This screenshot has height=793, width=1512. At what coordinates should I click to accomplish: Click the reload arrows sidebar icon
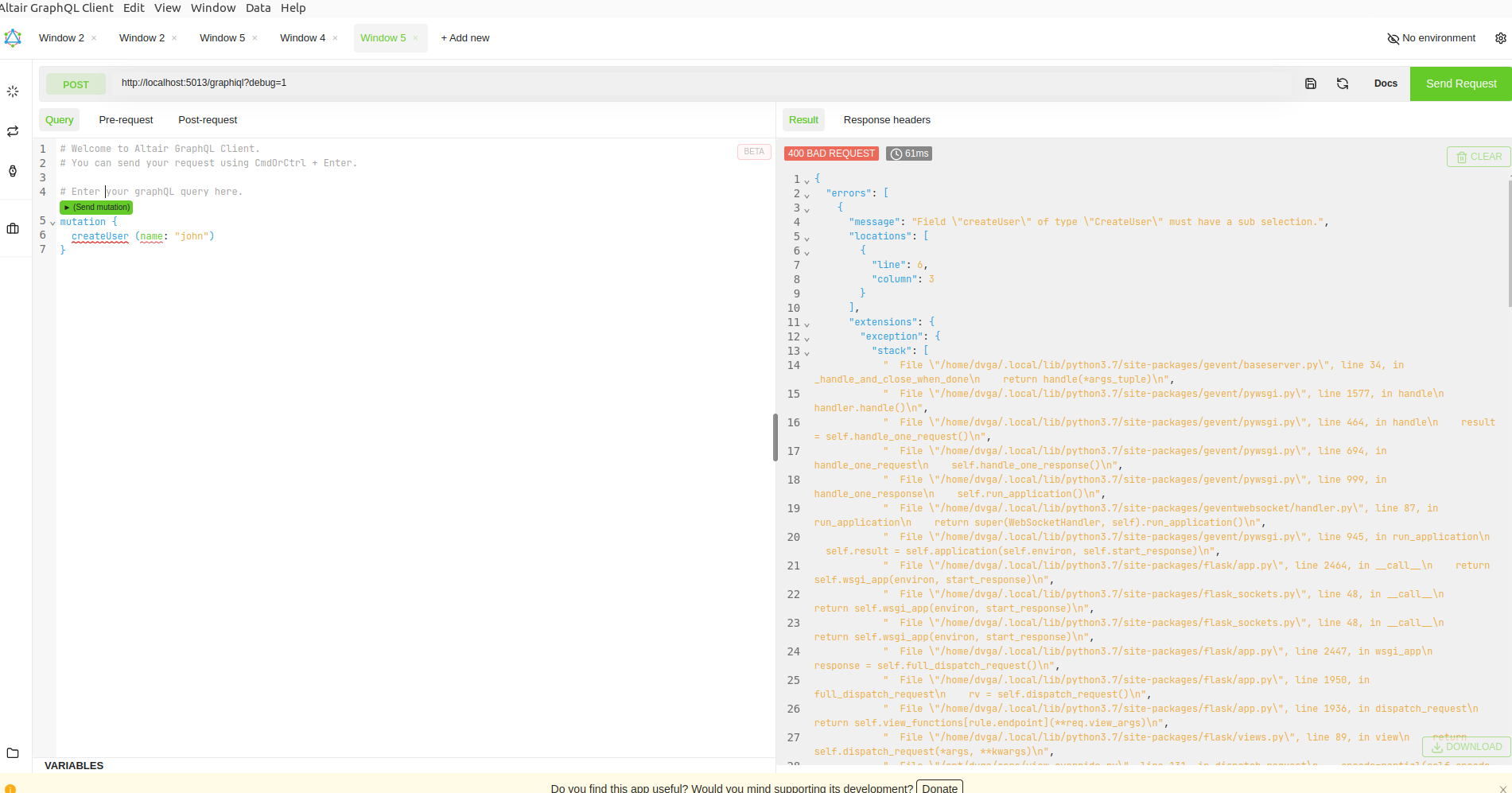click(13, 131)
